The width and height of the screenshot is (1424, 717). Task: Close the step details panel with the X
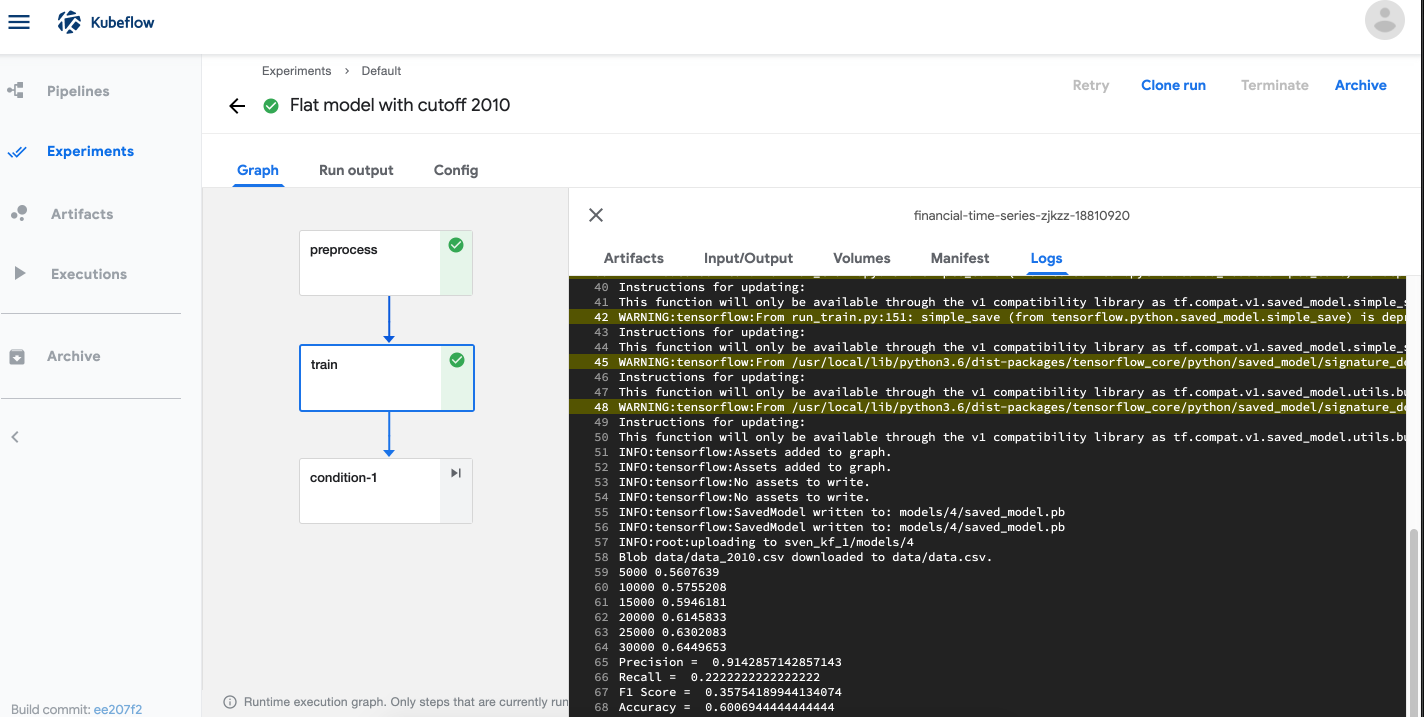point(595,215)
